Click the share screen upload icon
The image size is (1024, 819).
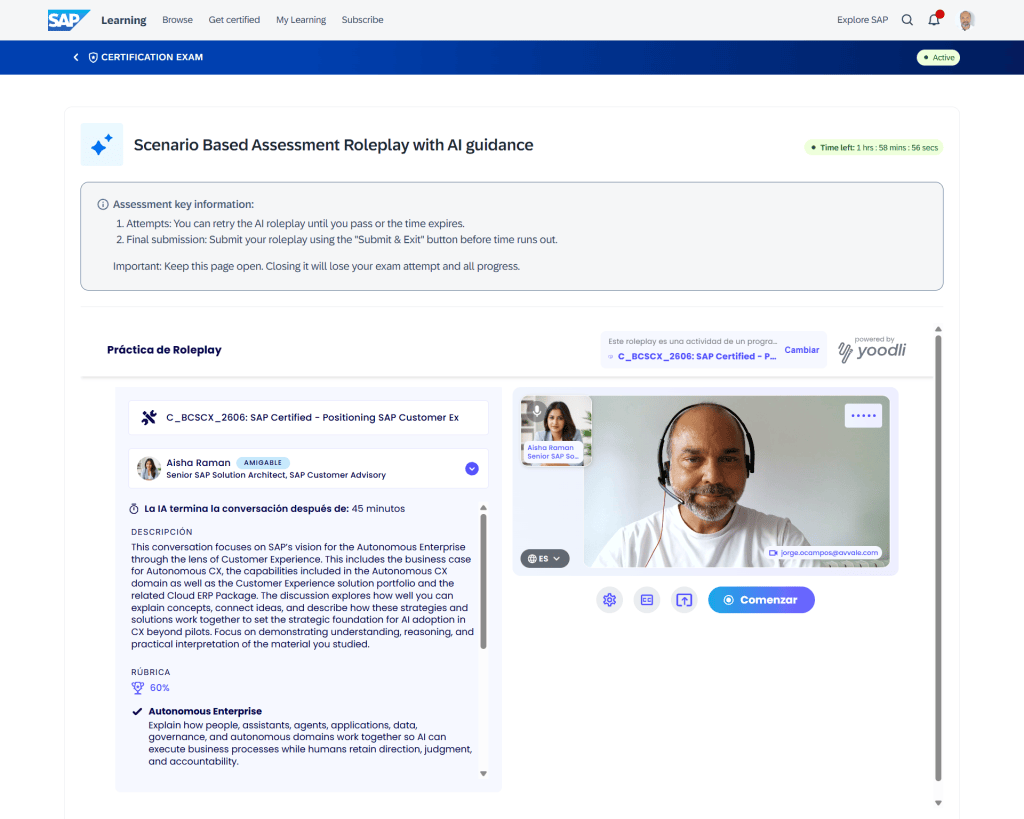pos(684,600)
